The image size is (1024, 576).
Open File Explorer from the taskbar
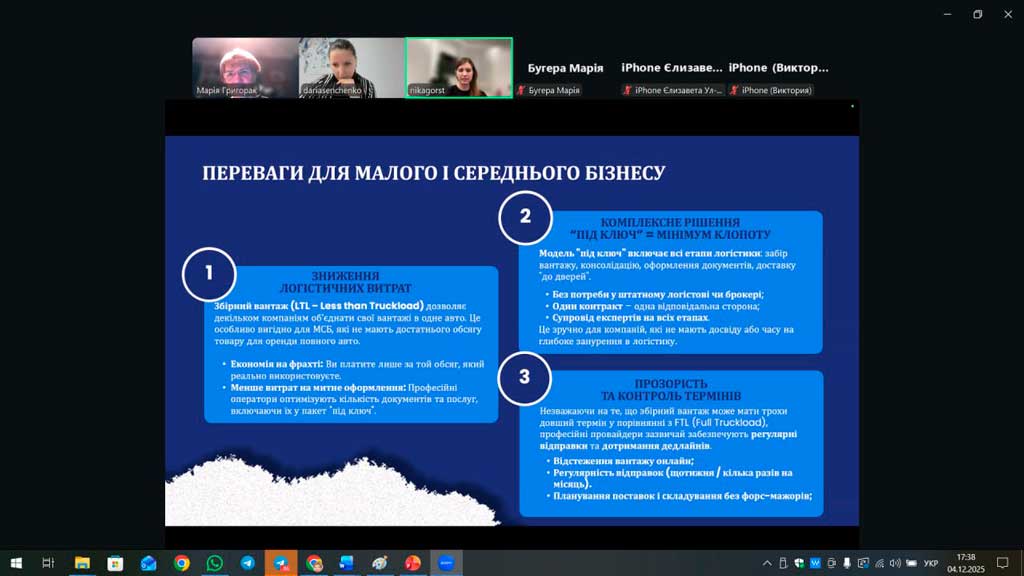[82, 563]
